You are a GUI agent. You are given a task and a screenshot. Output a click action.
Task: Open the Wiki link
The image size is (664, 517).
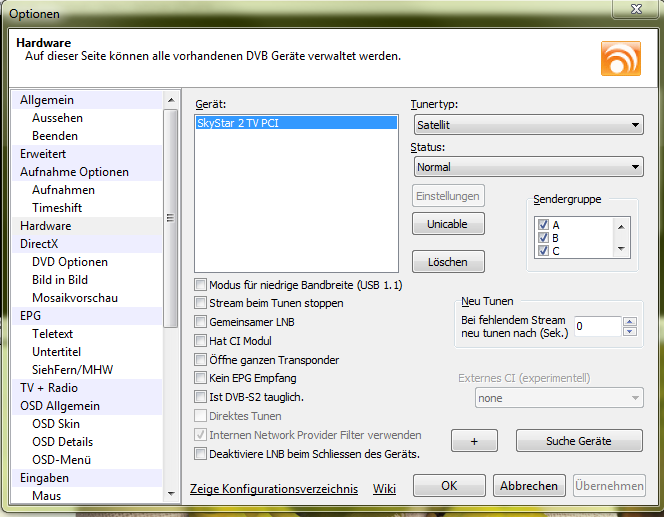coord(384,489)
